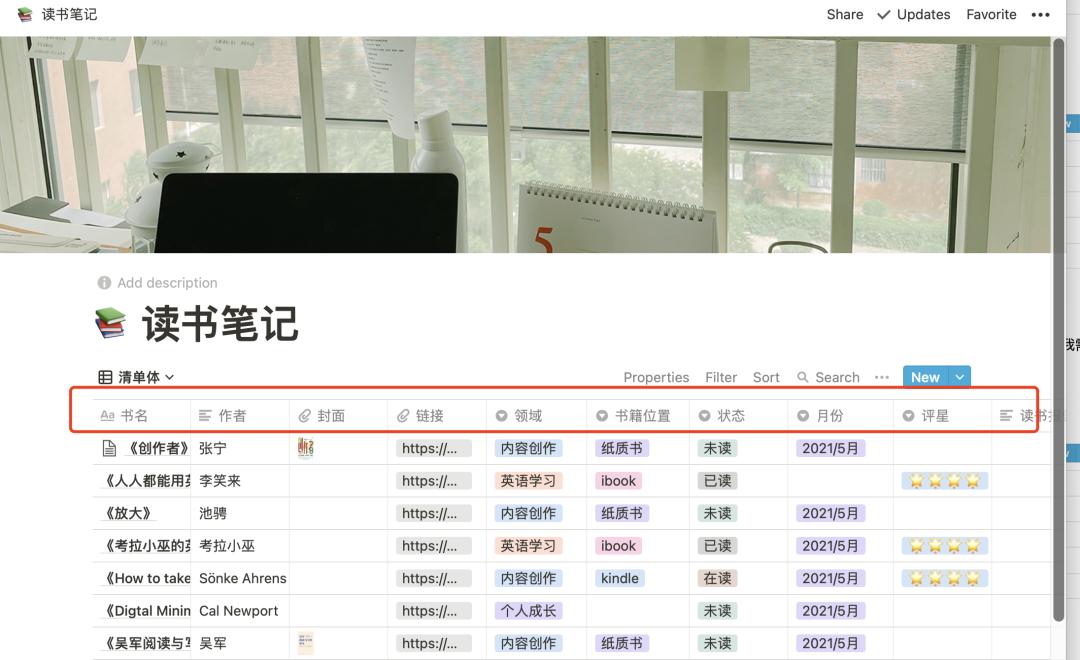The image size is (1080, 660).
Task: Click the Aa icon in the 书名 column header
Action: [x=108, y=415]
